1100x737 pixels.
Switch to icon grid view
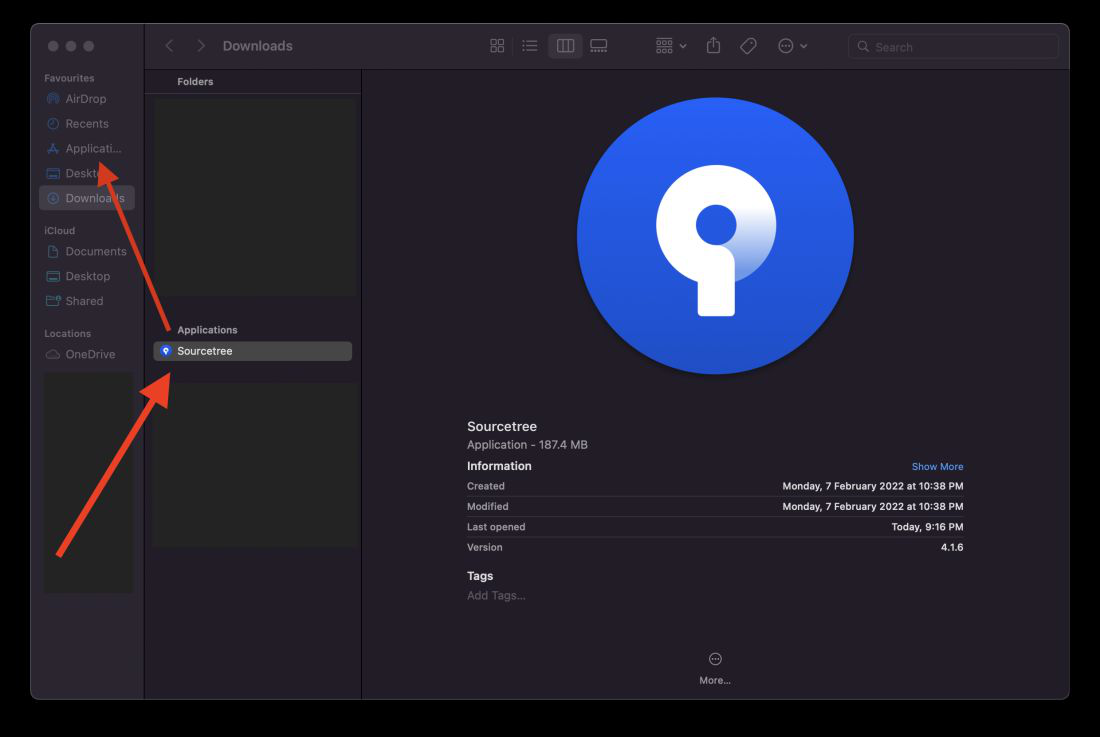point(497,46)
